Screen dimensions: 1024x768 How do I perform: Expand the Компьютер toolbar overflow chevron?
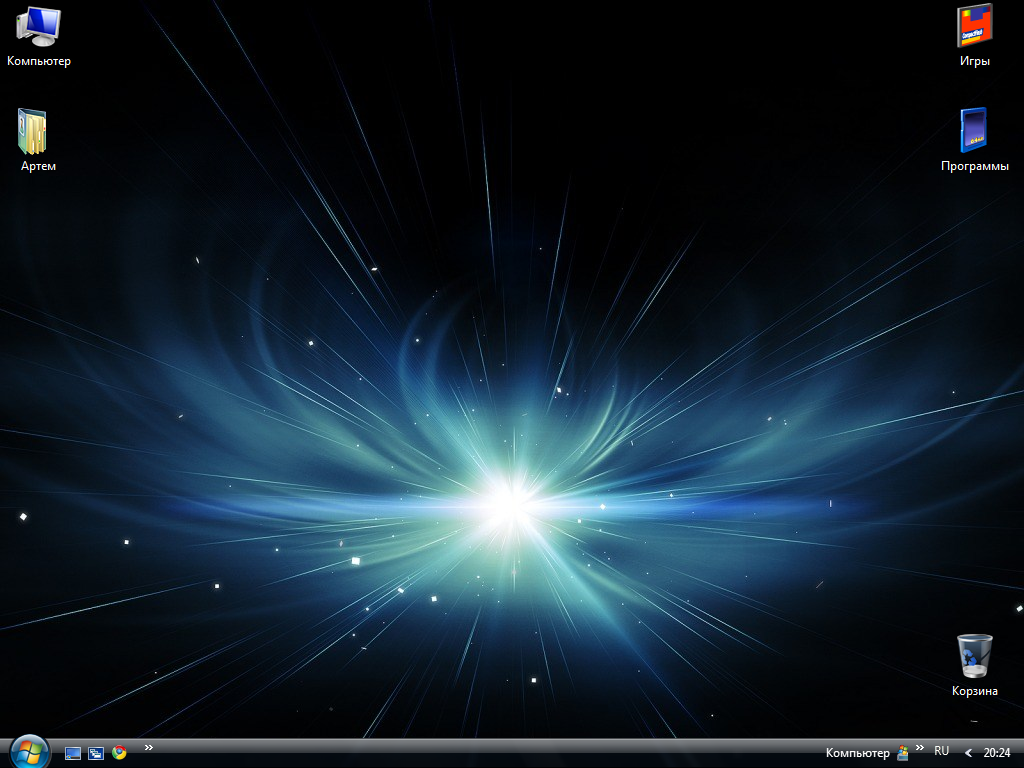[920, 748]
